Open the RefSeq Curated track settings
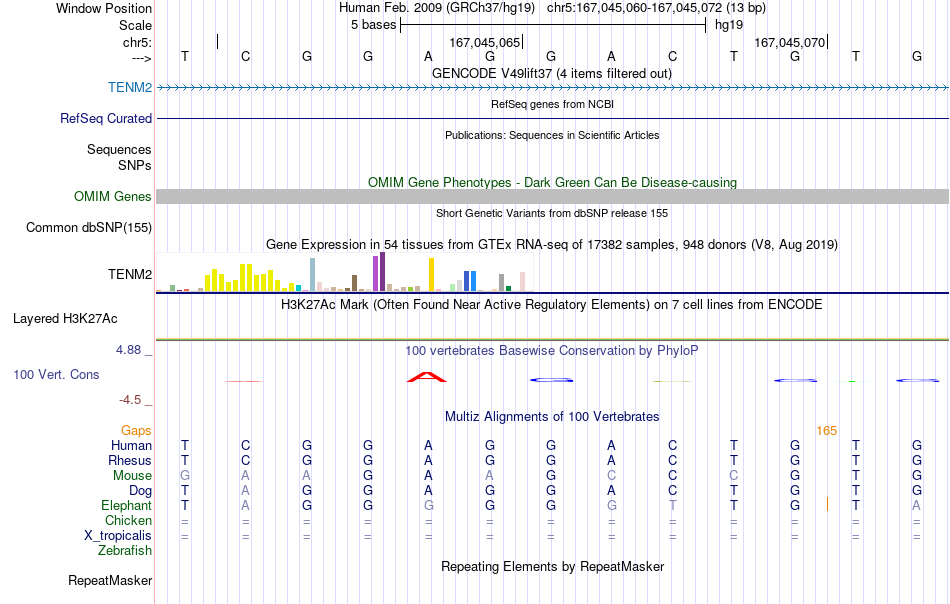Image resolution: width=950 pixels, height=604 pixels. click(106, 119)
